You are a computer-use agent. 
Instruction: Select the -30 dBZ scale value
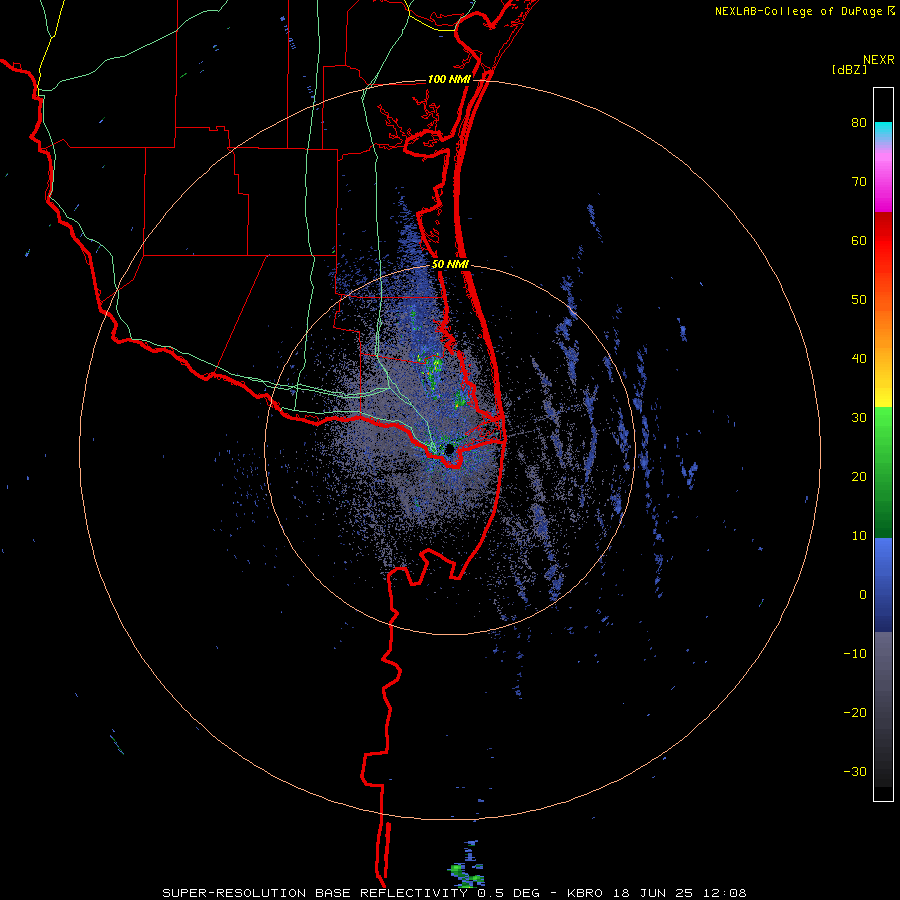click(x=855, y=771)
